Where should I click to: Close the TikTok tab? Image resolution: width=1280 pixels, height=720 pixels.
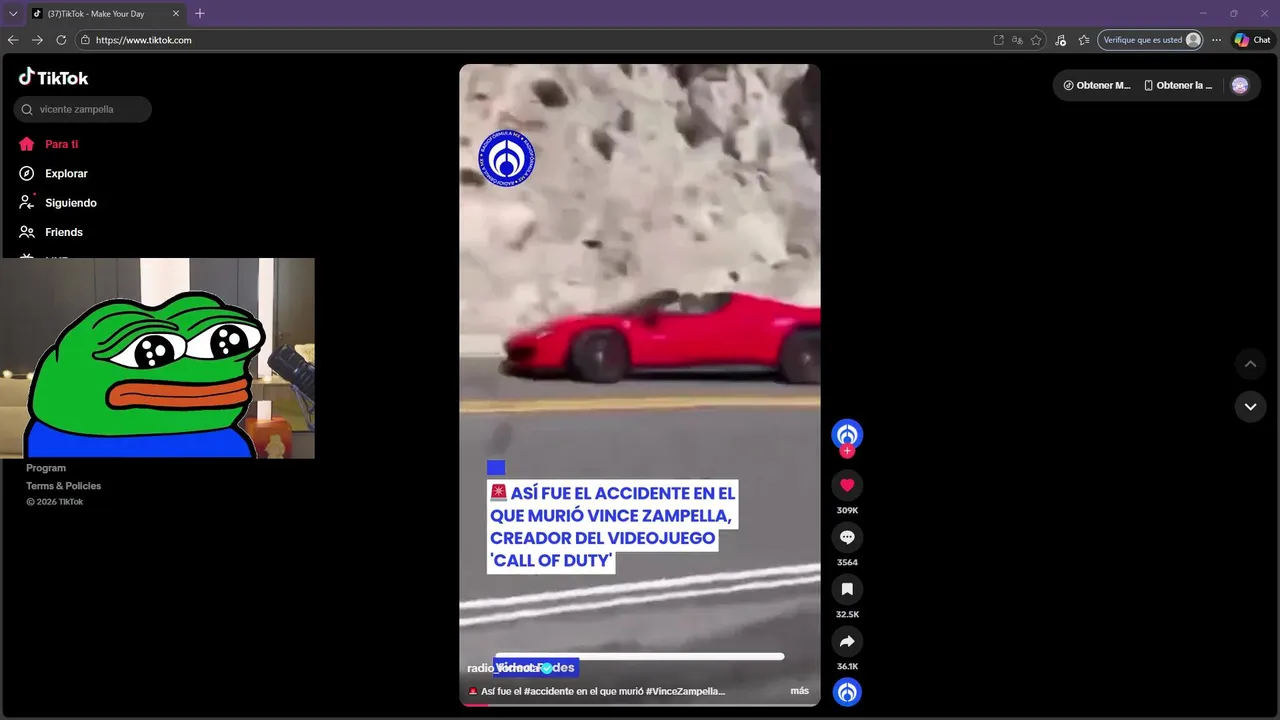175,13
